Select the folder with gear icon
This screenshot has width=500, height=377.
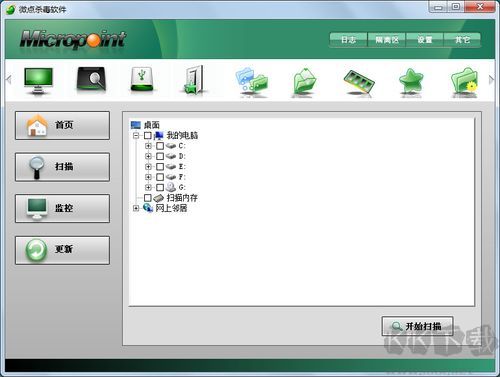464,81
